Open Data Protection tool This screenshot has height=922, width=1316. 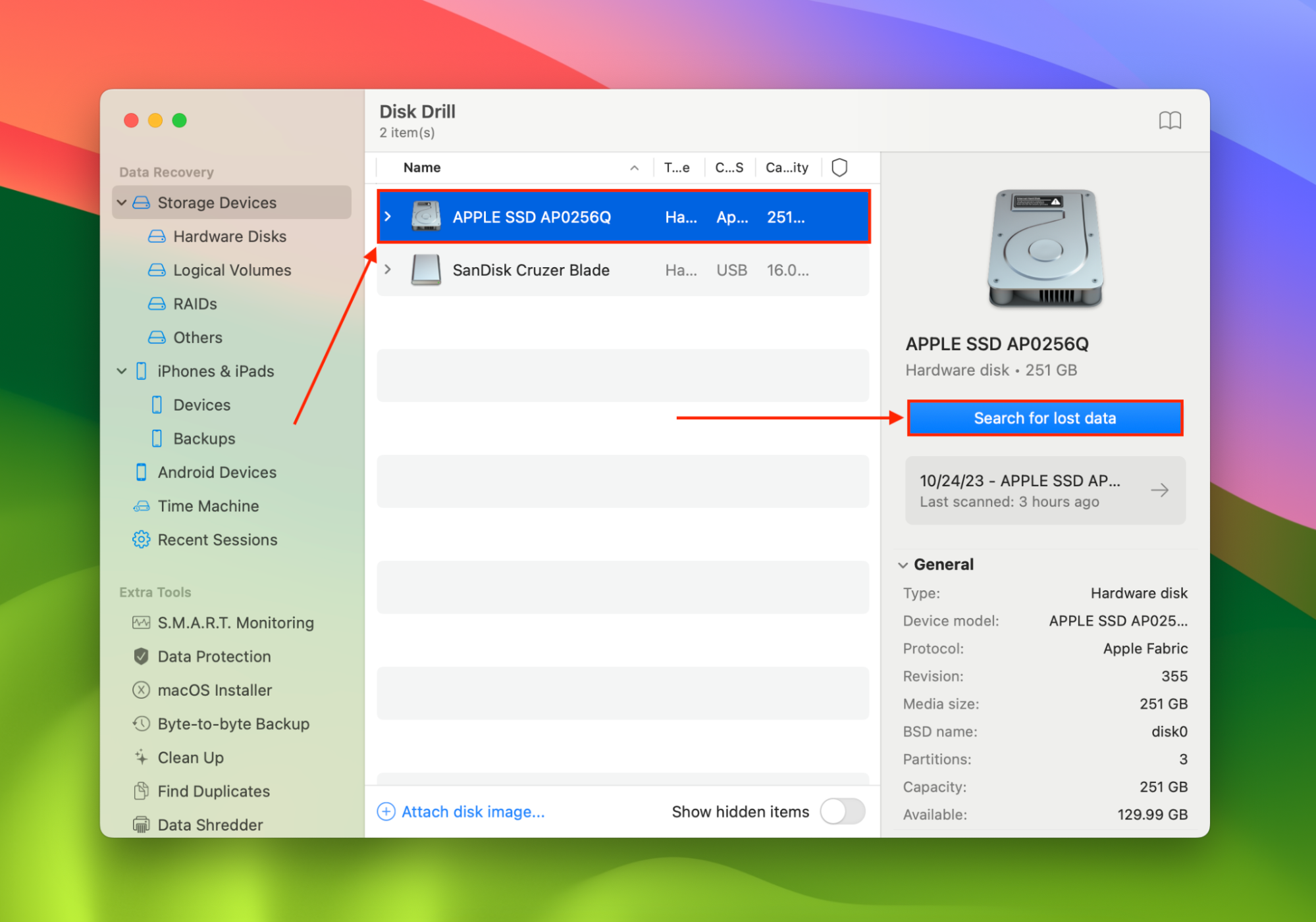coord(214,656)
